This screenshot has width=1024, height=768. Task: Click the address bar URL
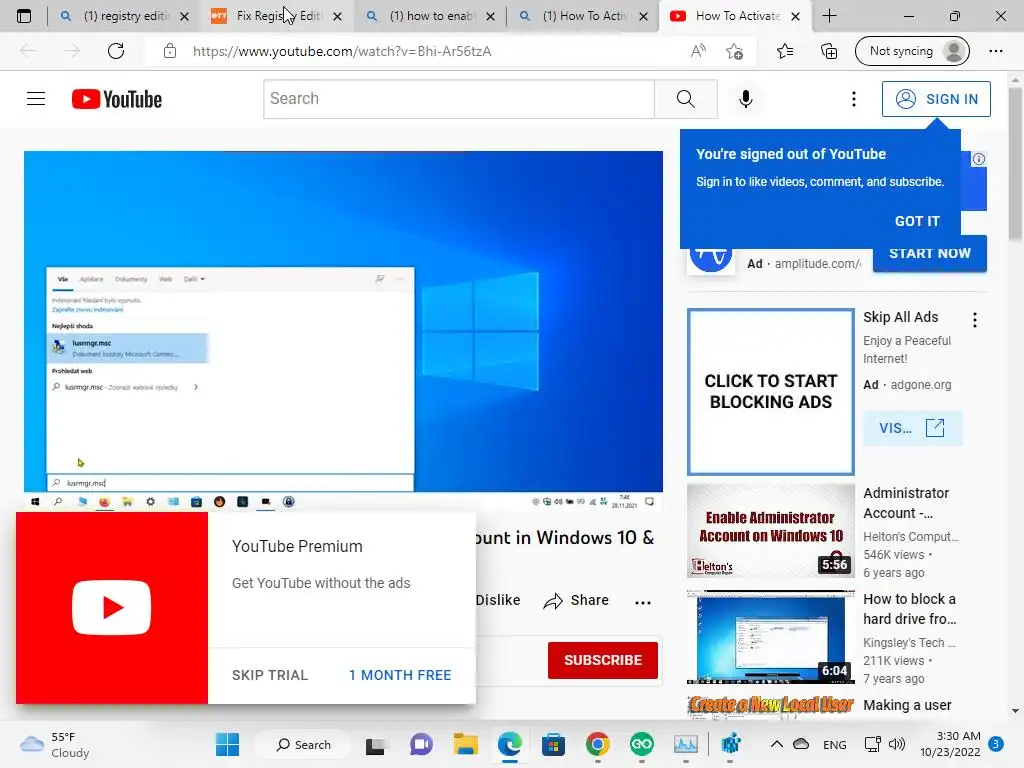coord(342,51)
